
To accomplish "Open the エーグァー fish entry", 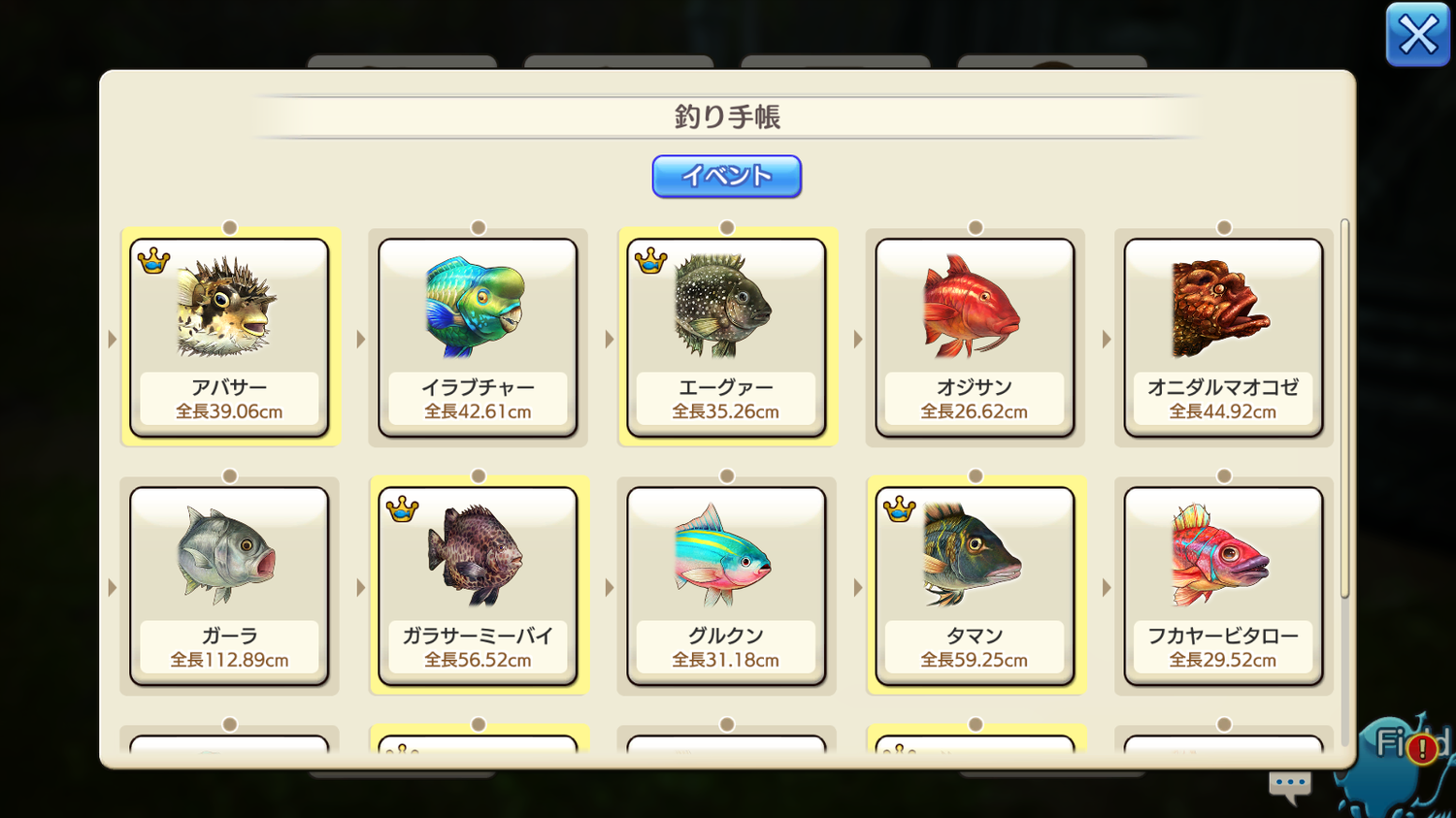I will click(x=726, y=338).
